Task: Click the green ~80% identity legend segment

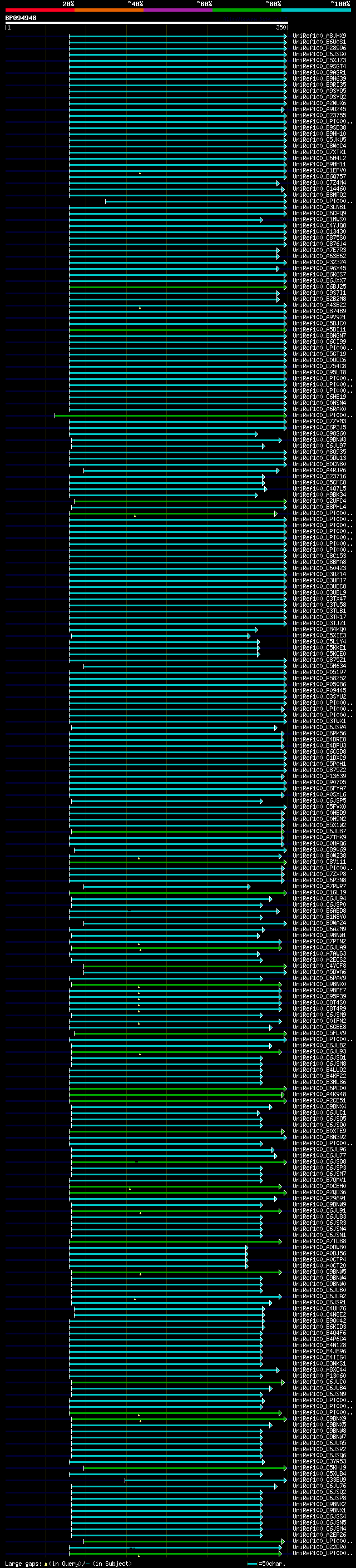Action: tap(247, 10)
